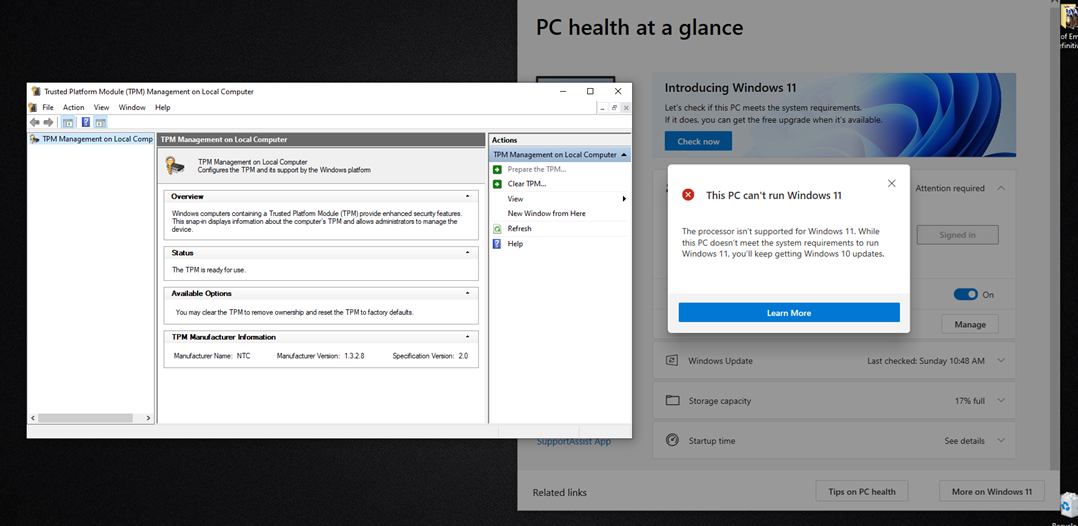This screenshot has height=526, width=1078.
Task: Click Tips on PC health button
Action: (861, 492)
